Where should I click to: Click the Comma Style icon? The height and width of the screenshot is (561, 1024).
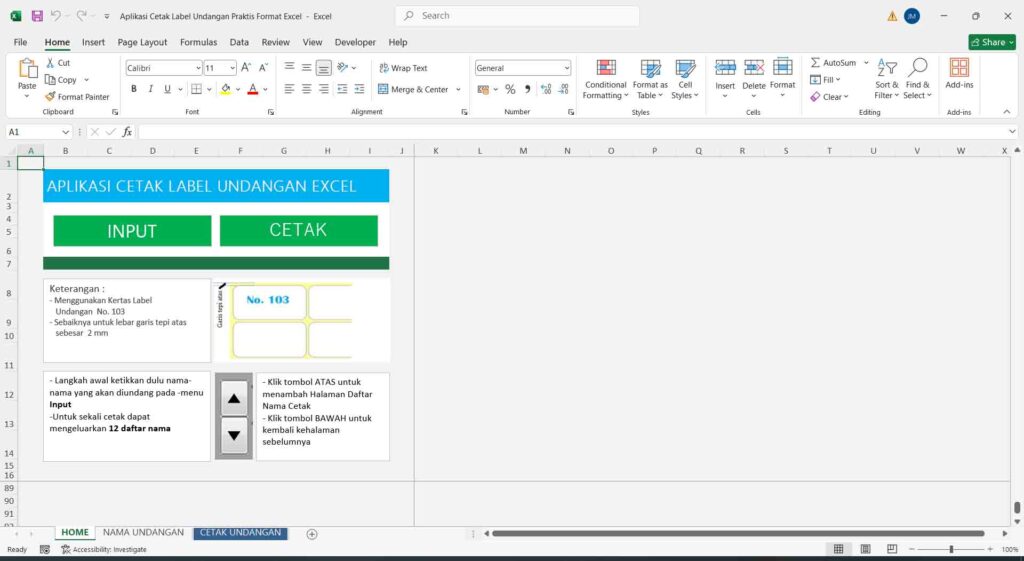click(527, 89)
